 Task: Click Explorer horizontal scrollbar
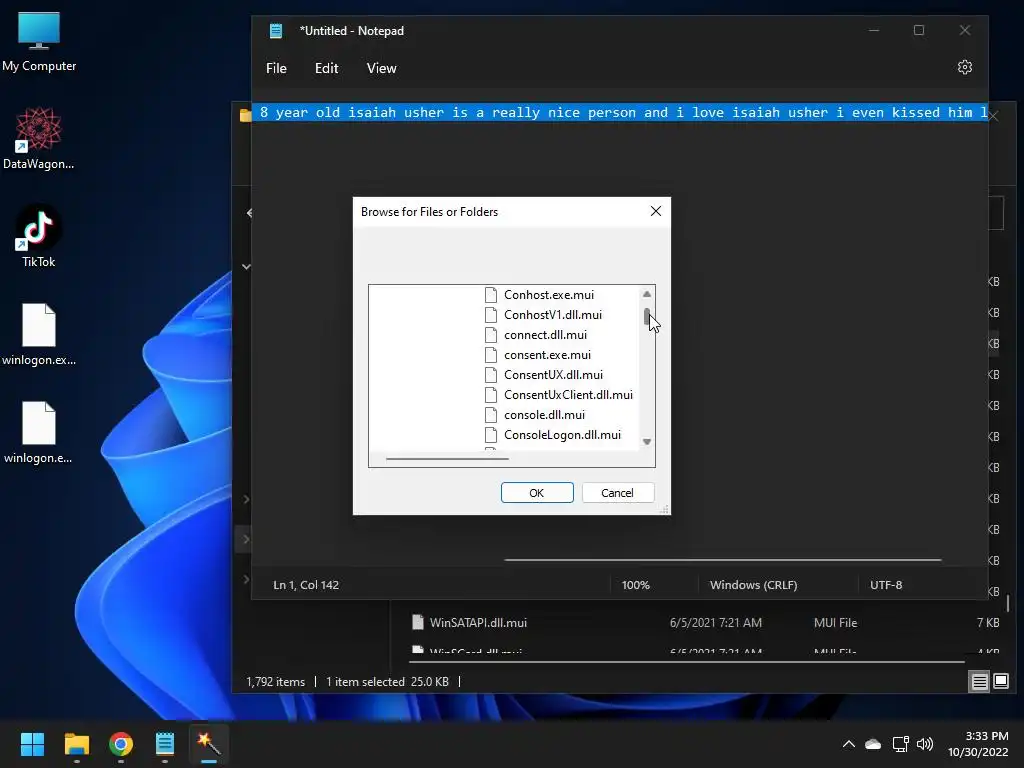click(x=686, y=662)
